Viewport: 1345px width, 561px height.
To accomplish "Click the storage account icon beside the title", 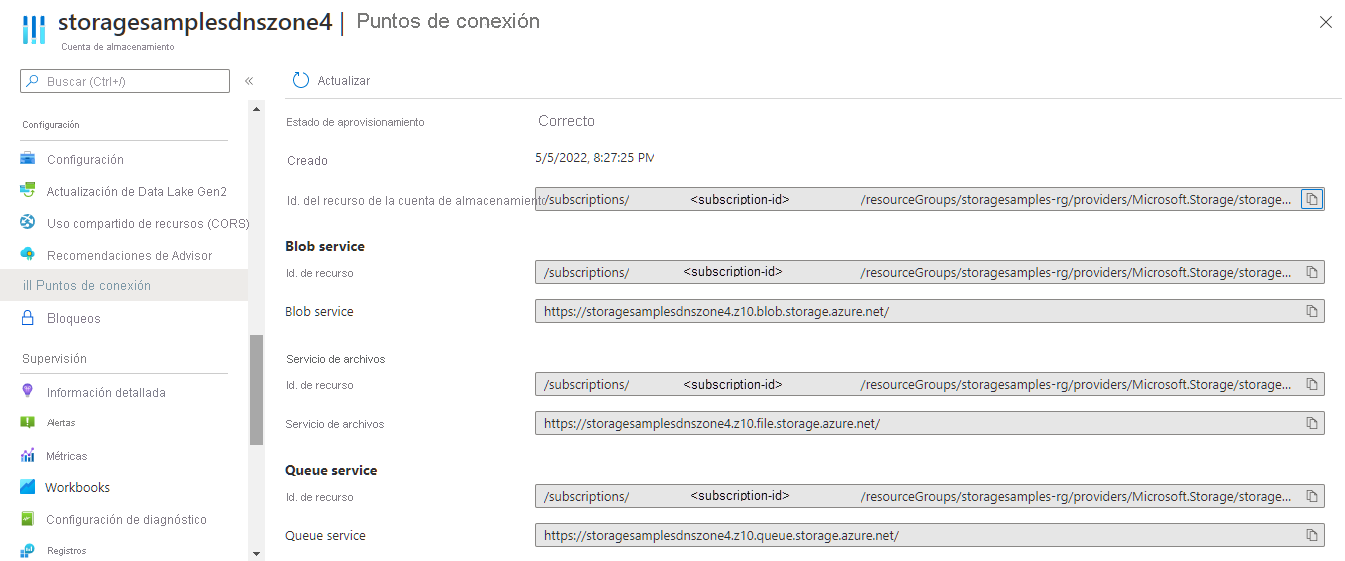I will (x=34, y=29).
